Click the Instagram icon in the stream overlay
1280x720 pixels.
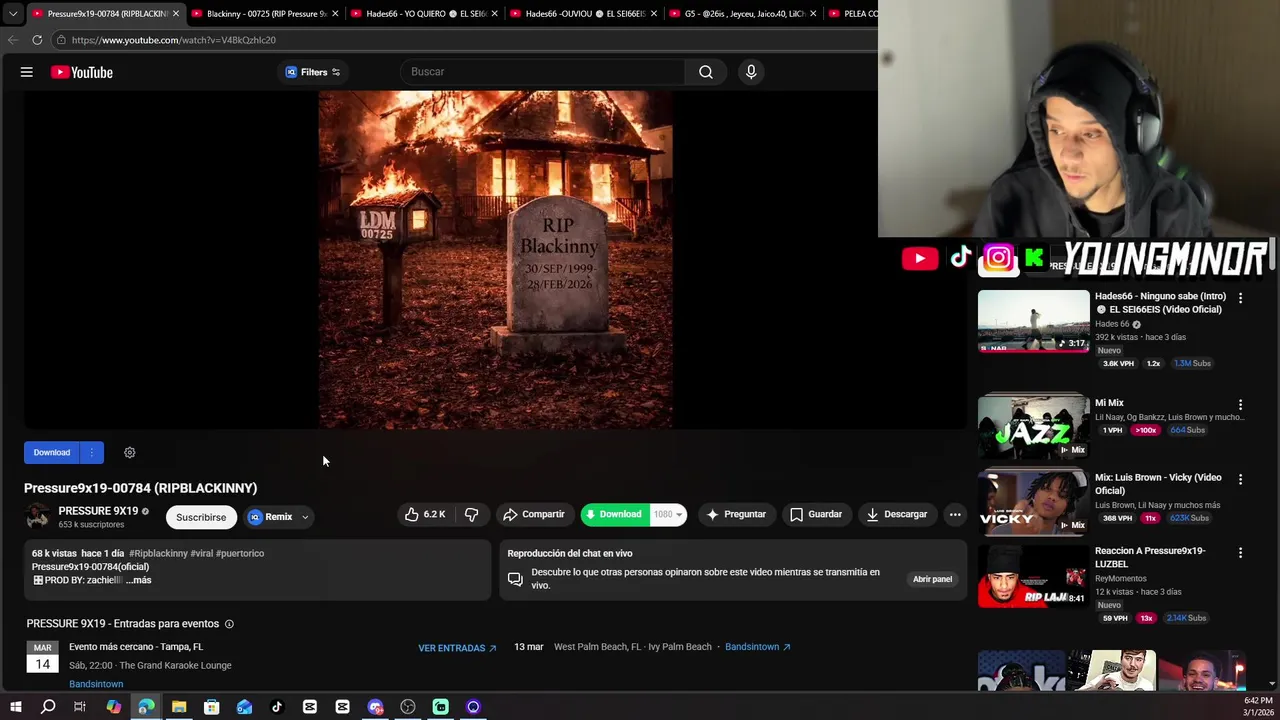tap(998, 259)
